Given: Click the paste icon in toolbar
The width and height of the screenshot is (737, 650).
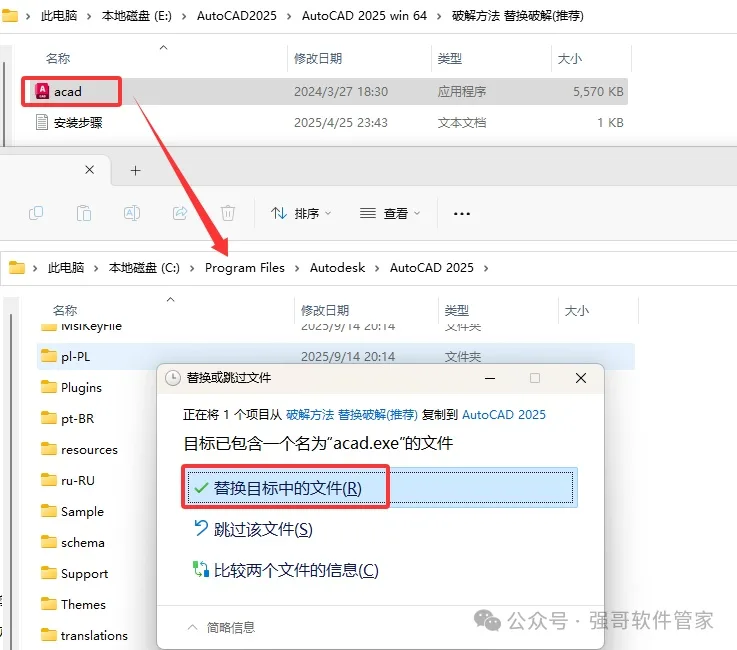Looking at the screenshot, I should pyautogui.click(x=84, y=213).
